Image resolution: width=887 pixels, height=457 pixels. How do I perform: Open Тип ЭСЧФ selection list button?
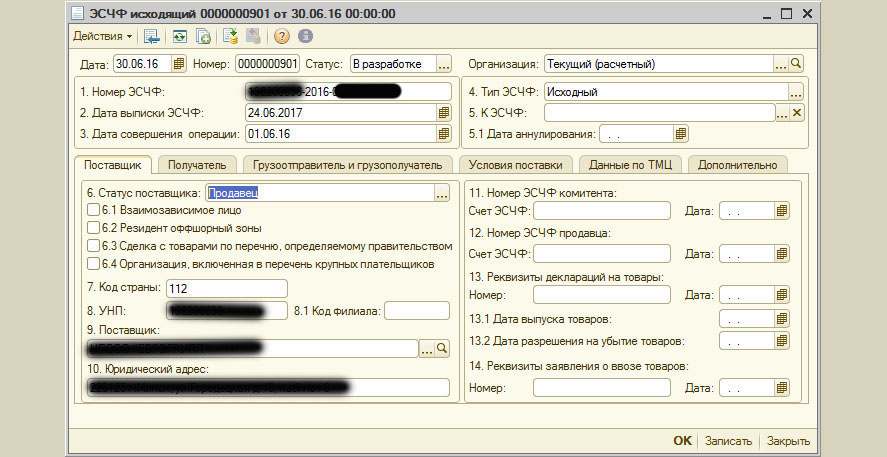pyautogui.click(x=796, y=91)
